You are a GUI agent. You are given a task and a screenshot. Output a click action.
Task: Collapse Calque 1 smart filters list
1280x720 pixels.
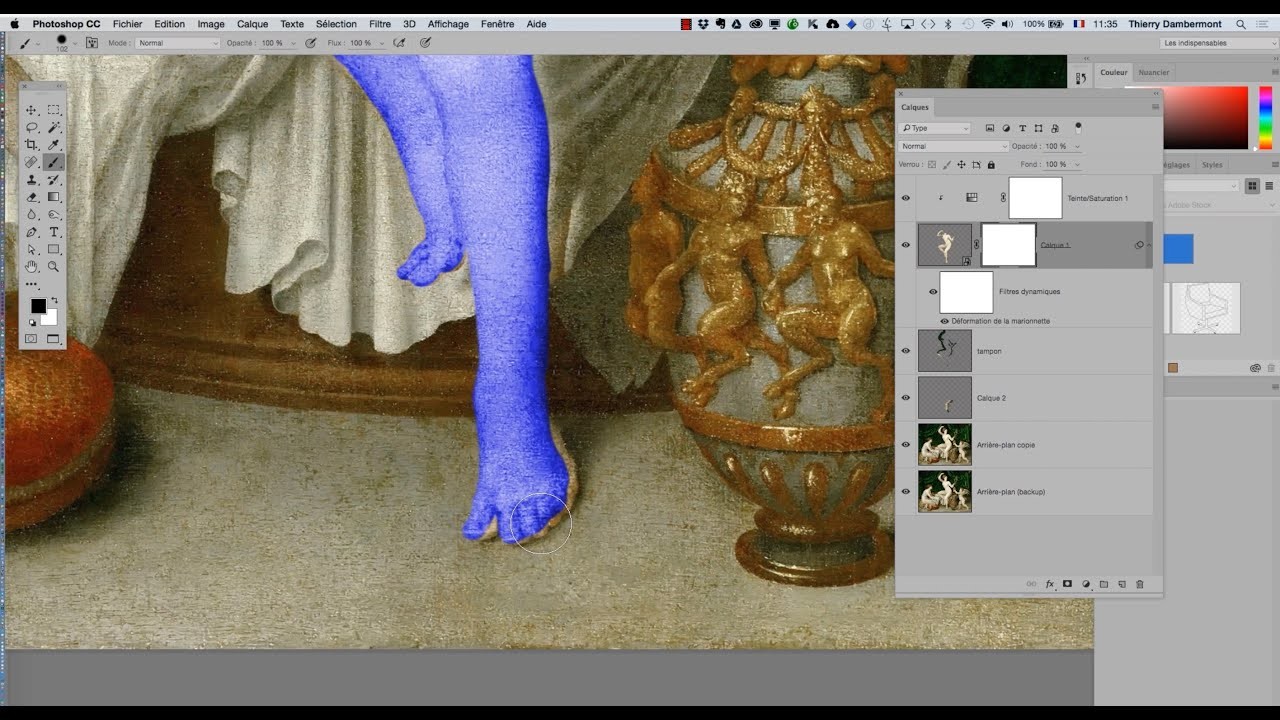click(x=1148, y=245)
